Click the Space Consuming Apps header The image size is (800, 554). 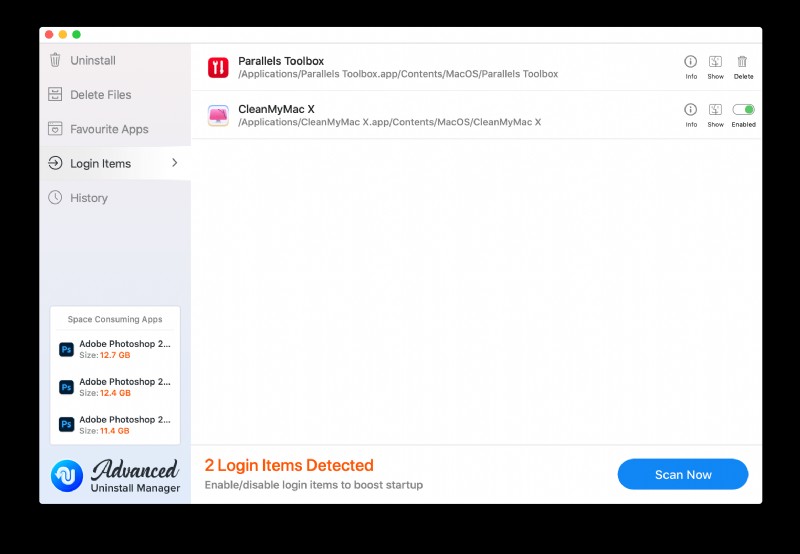click(x=115, y=319)
